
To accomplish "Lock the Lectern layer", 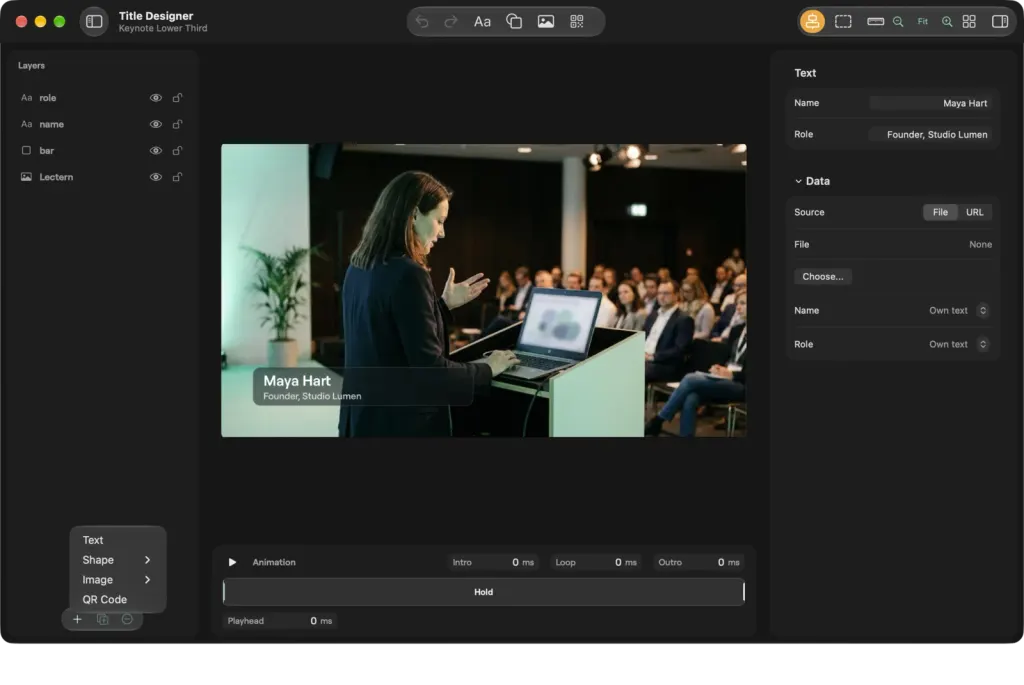I will 177,177.
